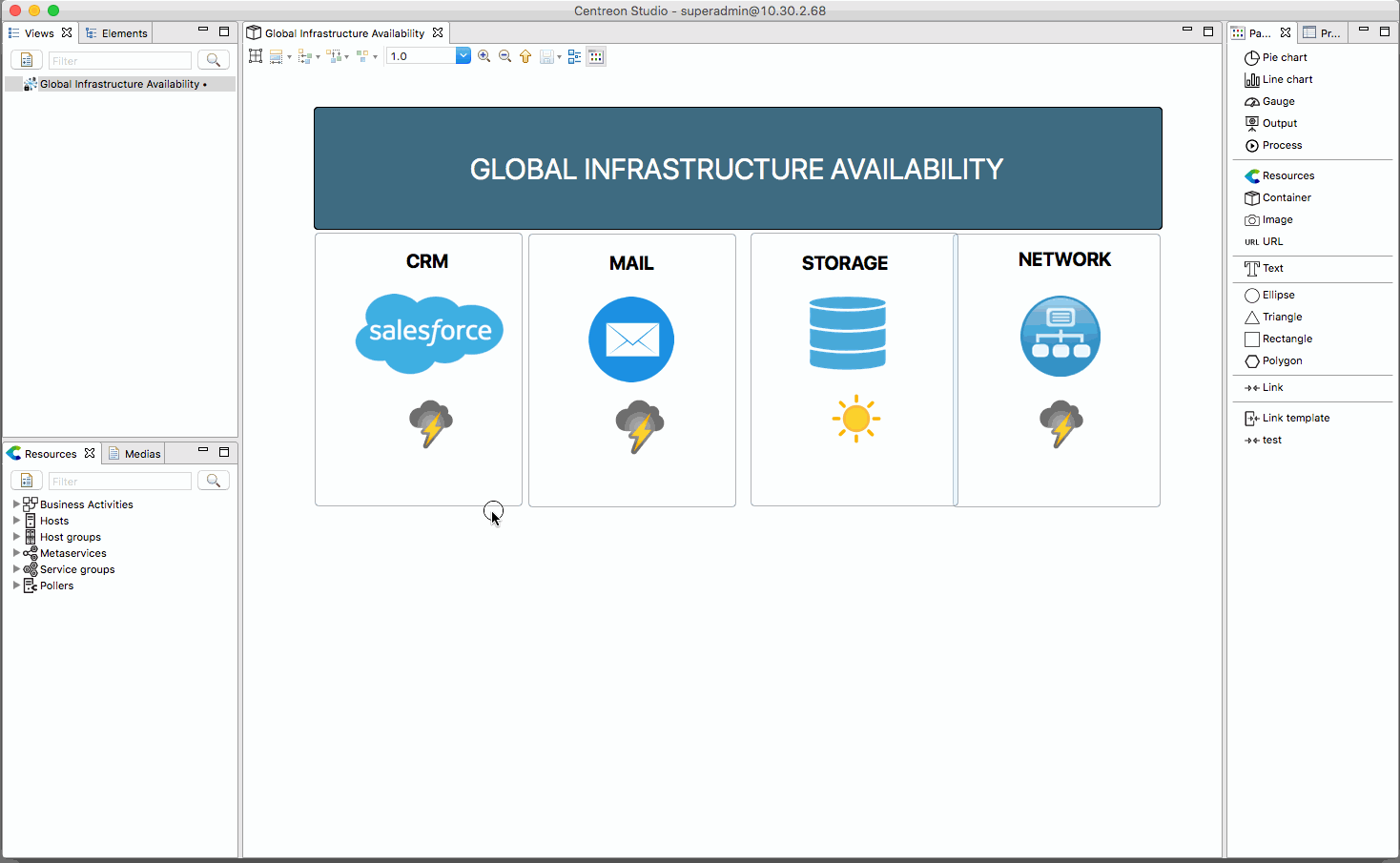Run the search in the Resources panel
This screenshot has width=1400, height=863.
[213, 480]
